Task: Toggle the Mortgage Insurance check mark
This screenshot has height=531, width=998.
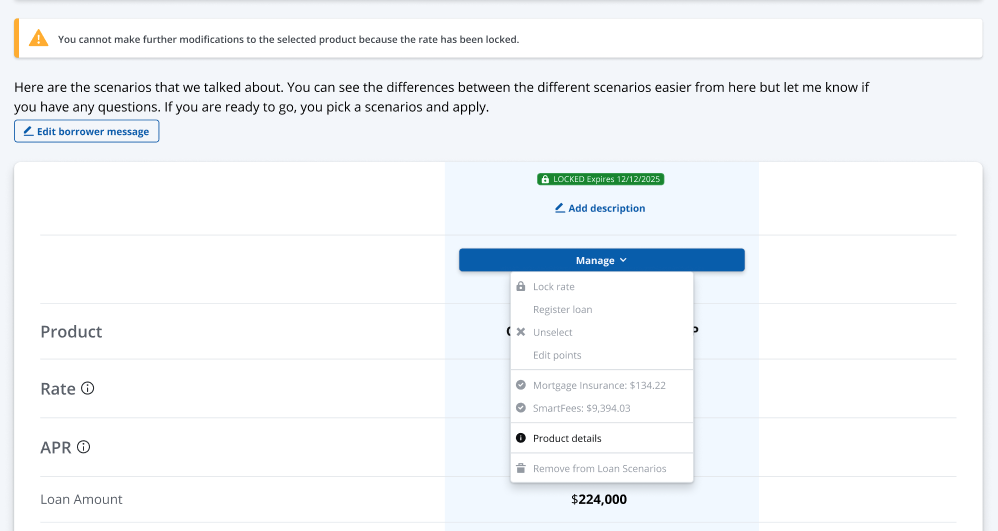Action: (520, 385)
